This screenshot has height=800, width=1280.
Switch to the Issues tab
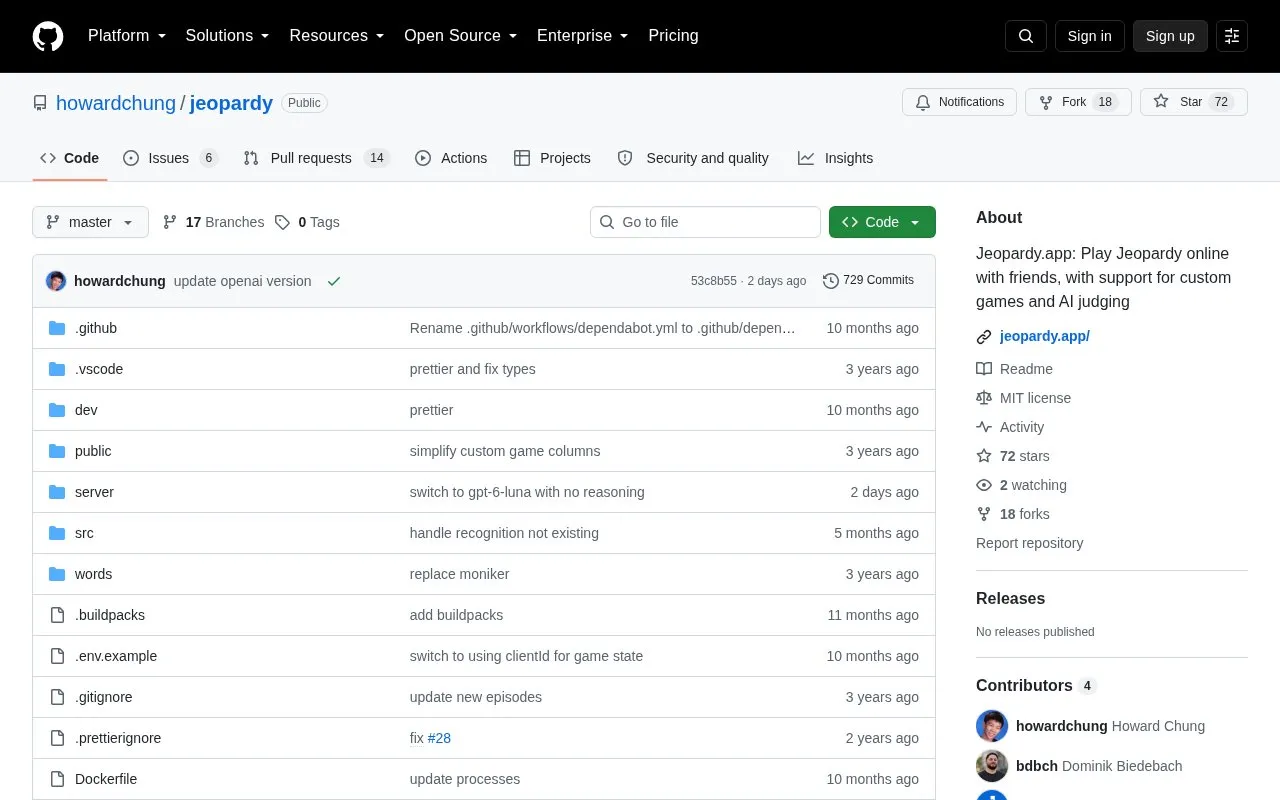(x=170, y=158)
